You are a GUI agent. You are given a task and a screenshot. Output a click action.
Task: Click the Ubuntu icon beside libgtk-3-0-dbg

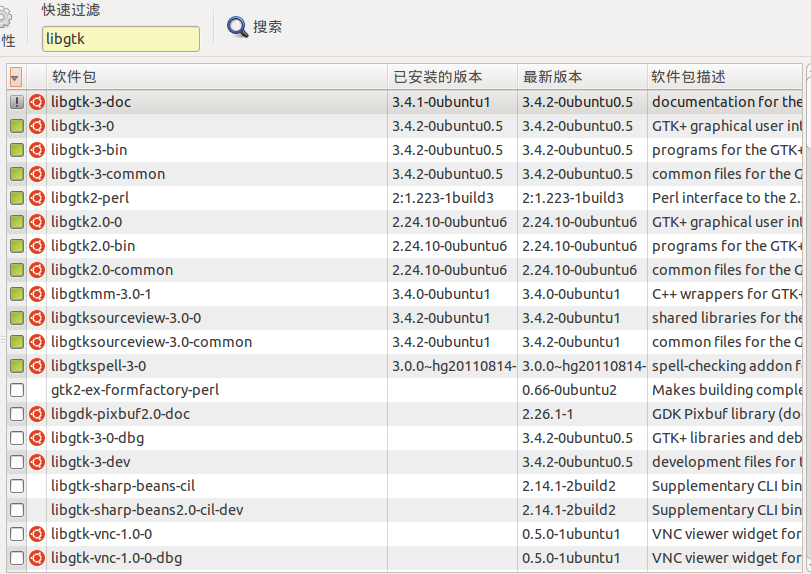tap(37, 438)
